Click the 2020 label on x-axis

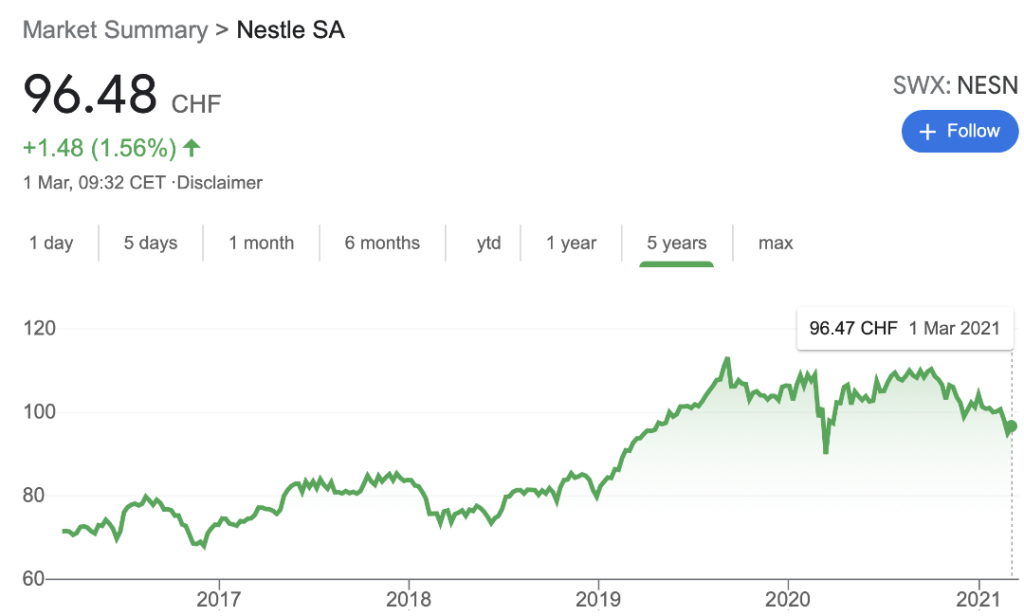pos(788,599)
